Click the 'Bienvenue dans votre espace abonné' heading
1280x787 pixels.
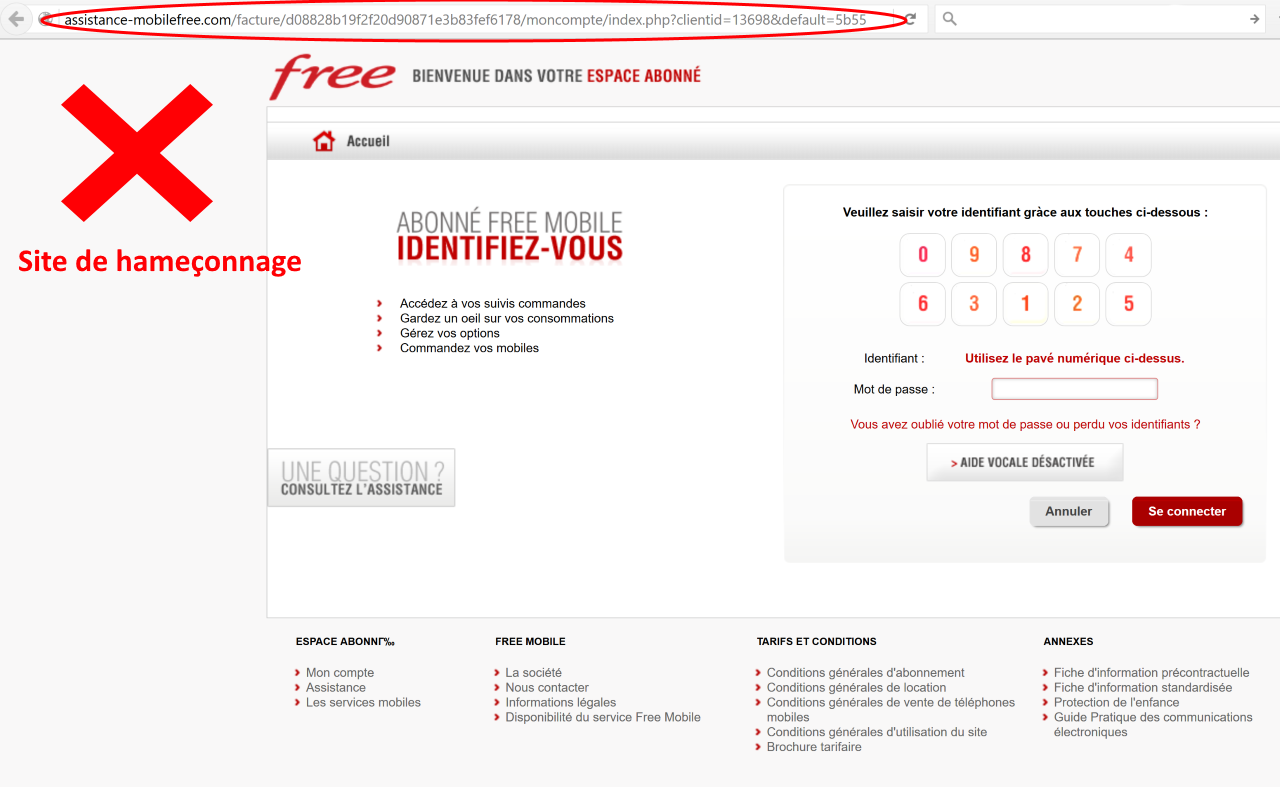point(556,76)
